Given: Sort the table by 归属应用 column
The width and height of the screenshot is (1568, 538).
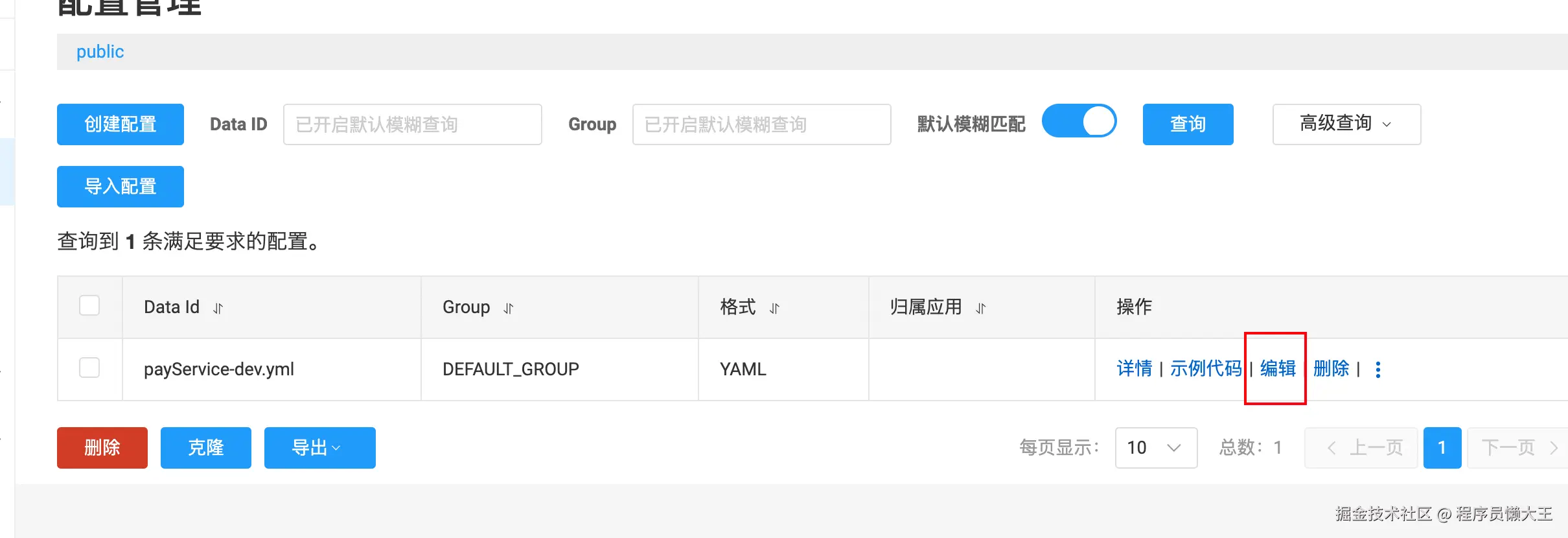Looking at the screenshot, I should pos(981,309).
